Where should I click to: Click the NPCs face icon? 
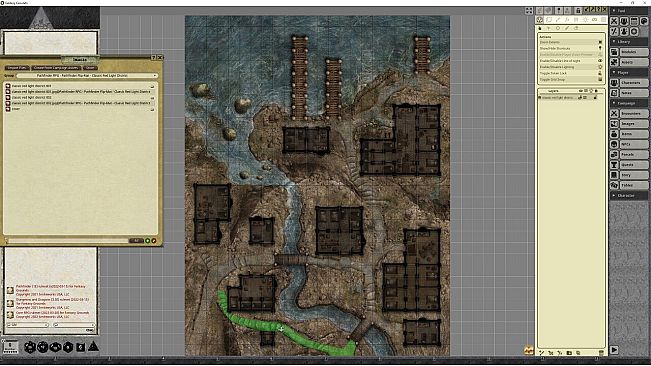(x=614, y=144)
